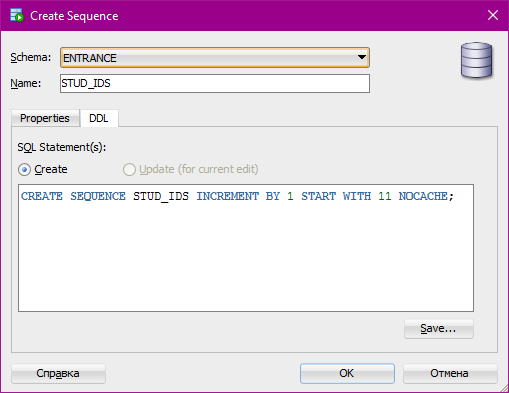This screenshot has height=393, width=509.
Task: Click the Save... button
Action: coord(438,329)
